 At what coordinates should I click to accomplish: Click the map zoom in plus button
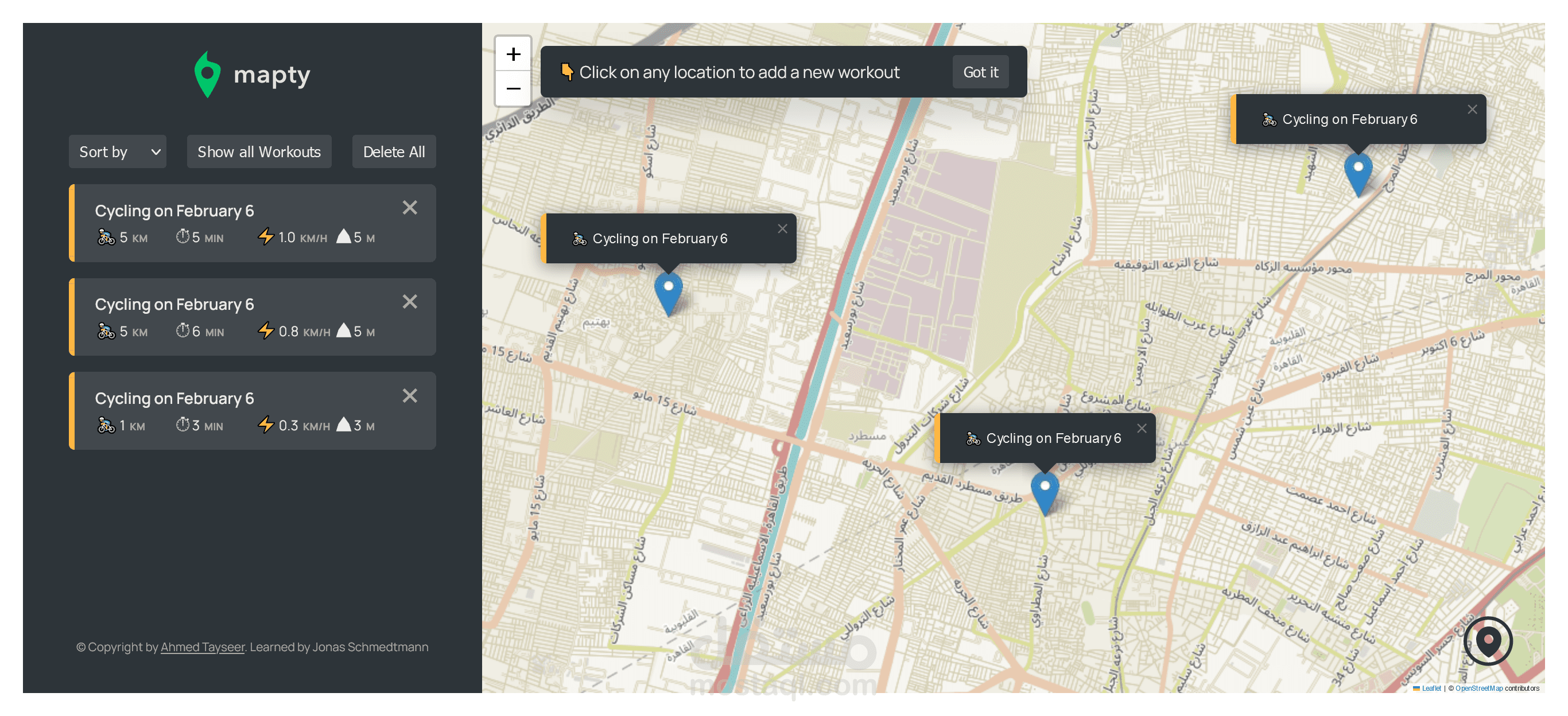(513, 55)
